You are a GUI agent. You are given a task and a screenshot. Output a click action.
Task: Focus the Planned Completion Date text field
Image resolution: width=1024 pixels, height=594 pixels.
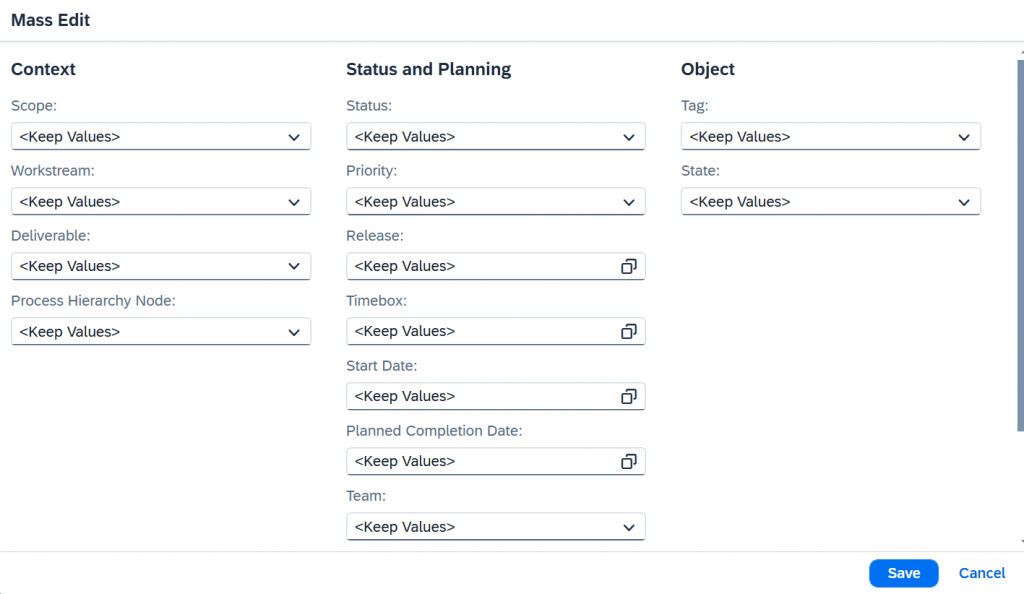click(483, 461)
